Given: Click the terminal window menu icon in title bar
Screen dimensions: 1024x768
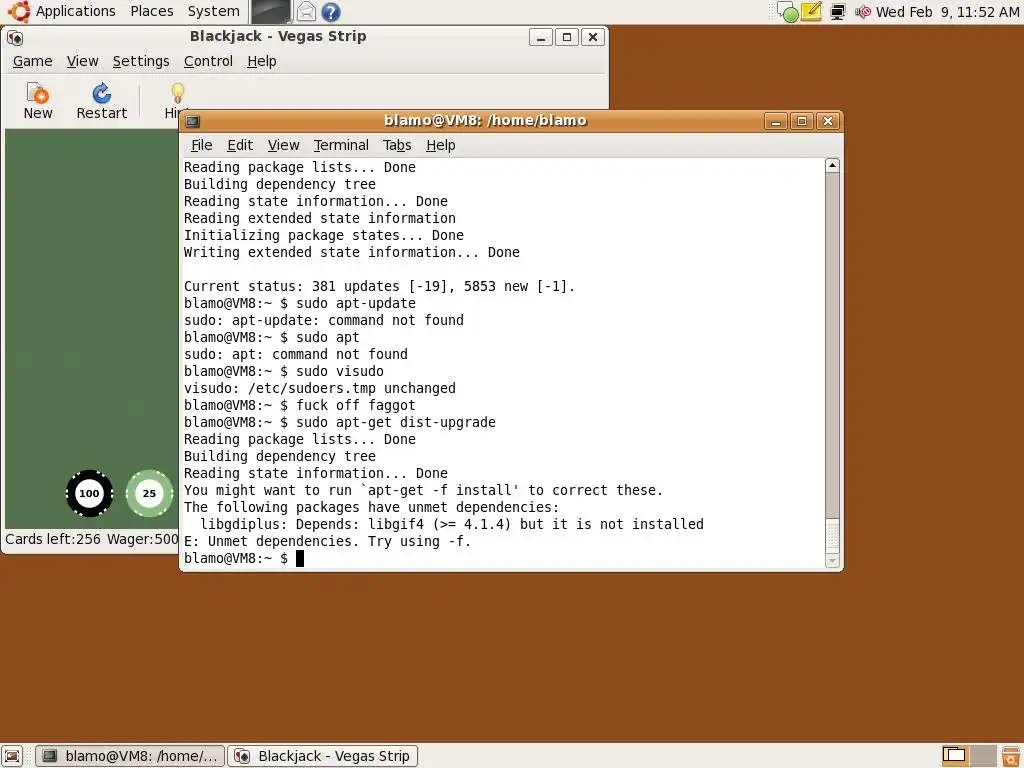Looking at the screenshot, I should click(193, 121).
